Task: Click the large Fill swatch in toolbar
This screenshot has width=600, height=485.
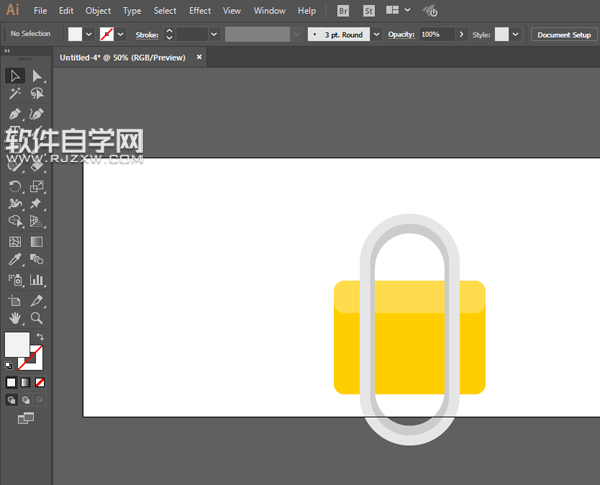Action: pos(17,344)
